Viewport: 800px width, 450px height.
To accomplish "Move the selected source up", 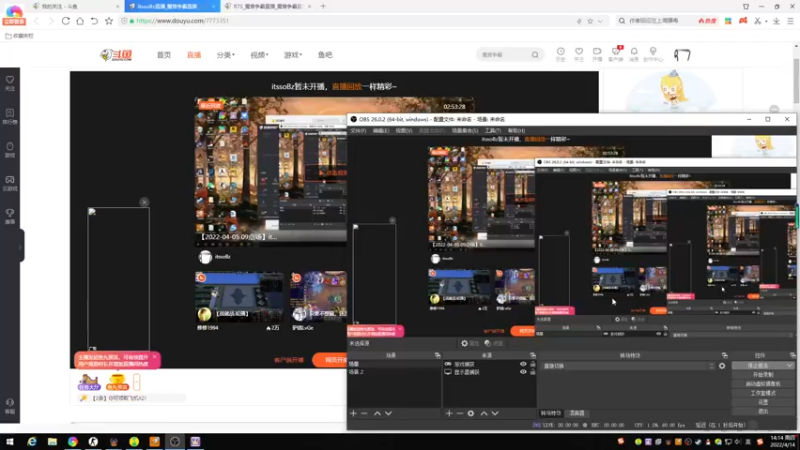I will [484, 413].
